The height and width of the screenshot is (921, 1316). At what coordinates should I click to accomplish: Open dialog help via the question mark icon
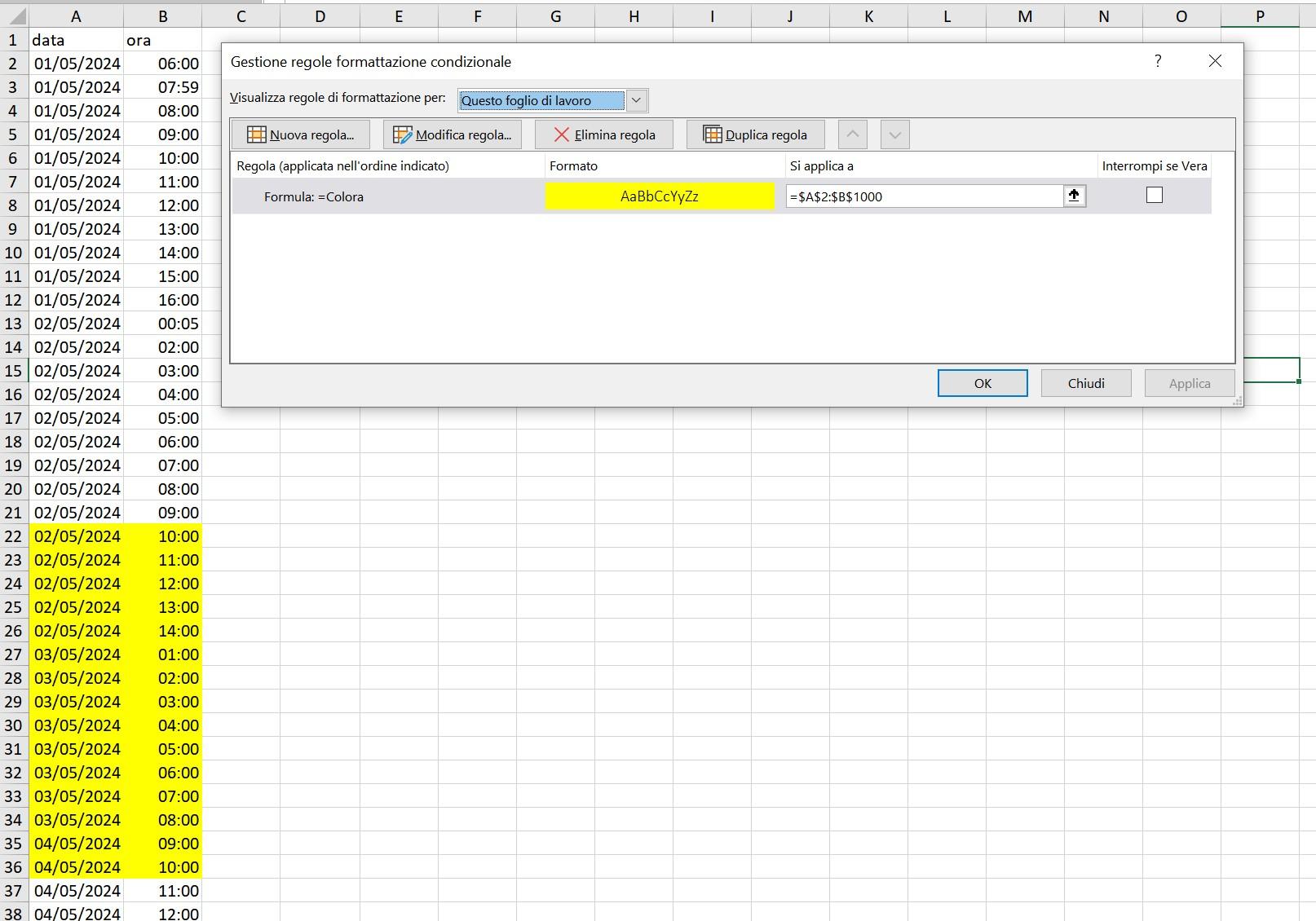[1157, 60]
